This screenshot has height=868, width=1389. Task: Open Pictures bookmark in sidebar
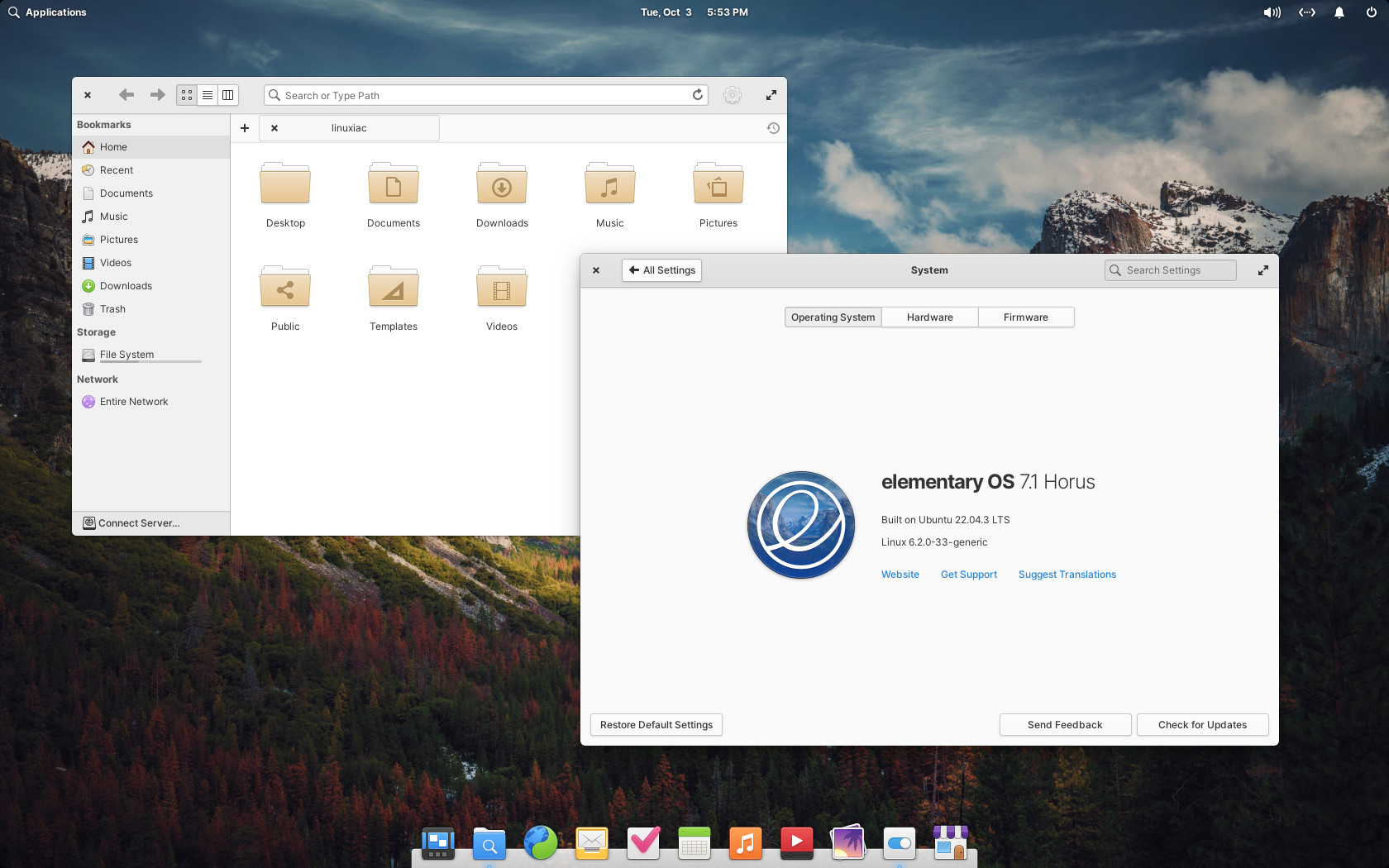150,240
